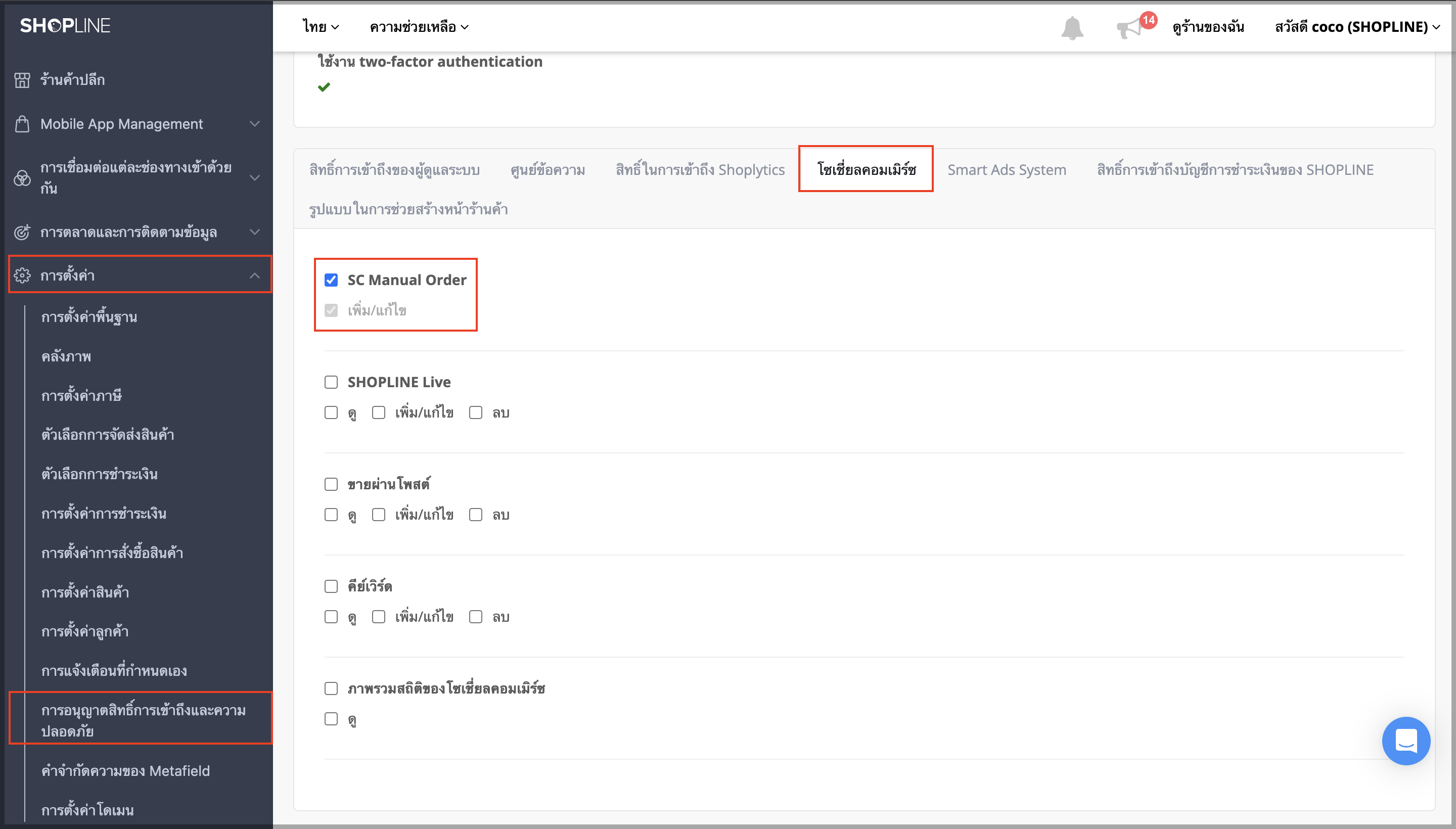The height and width of the screenshot is (829, 1456).
Task: Click the SHOPLINE logo
Action: tap(65, 26)
